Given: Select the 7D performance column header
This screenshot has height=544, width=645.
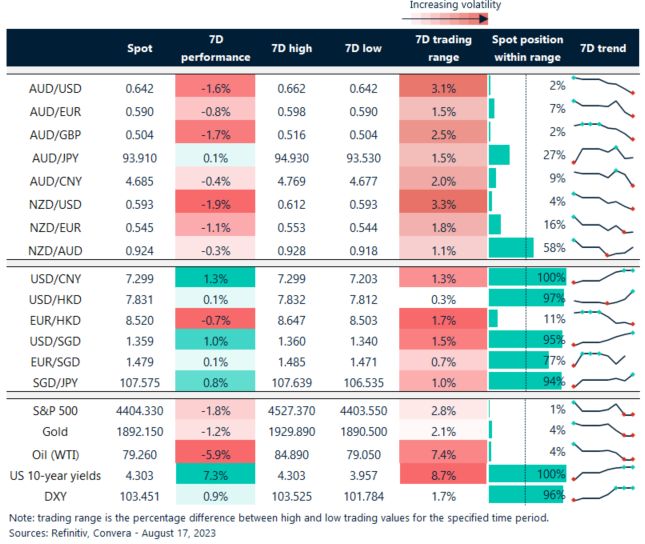Looking at the screenshot, I should pos(215,48).
